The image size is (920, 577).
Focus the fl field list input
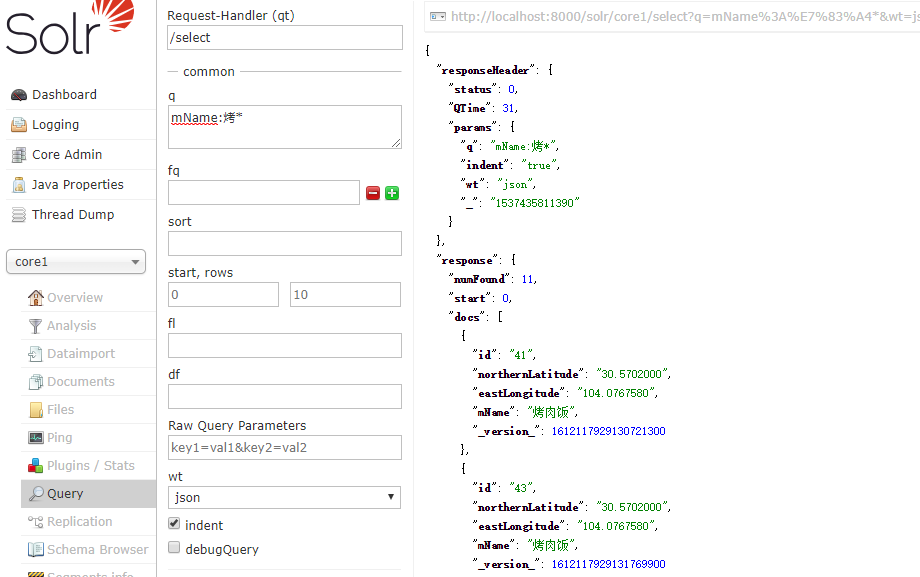point(285,346)
